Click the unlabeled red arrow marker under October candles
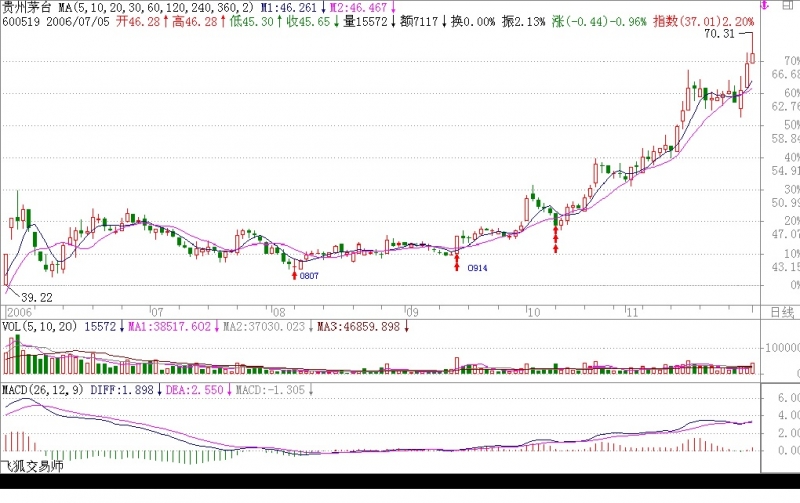This screenshot has width=800, height=503. point(555,240)
